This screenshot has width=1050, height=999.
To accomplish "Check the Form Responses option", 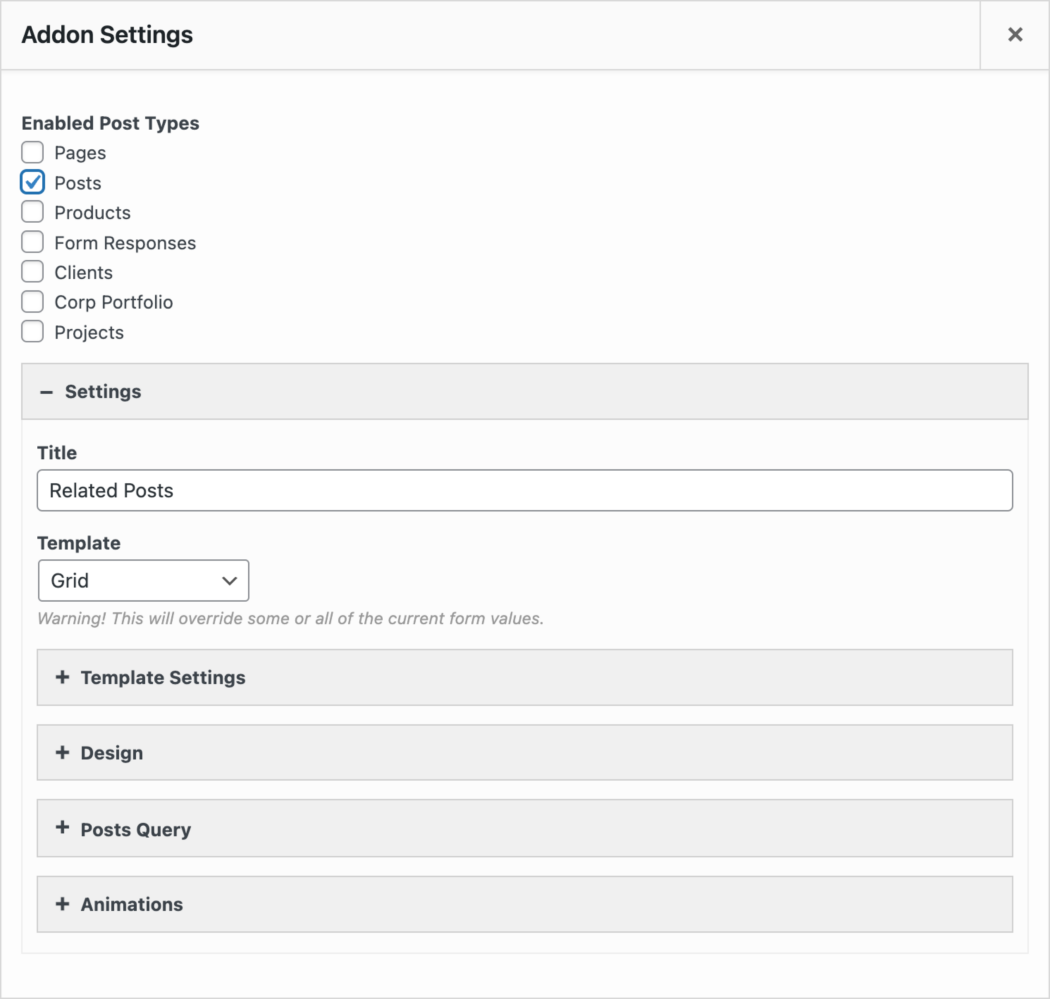I will [33, 242].
